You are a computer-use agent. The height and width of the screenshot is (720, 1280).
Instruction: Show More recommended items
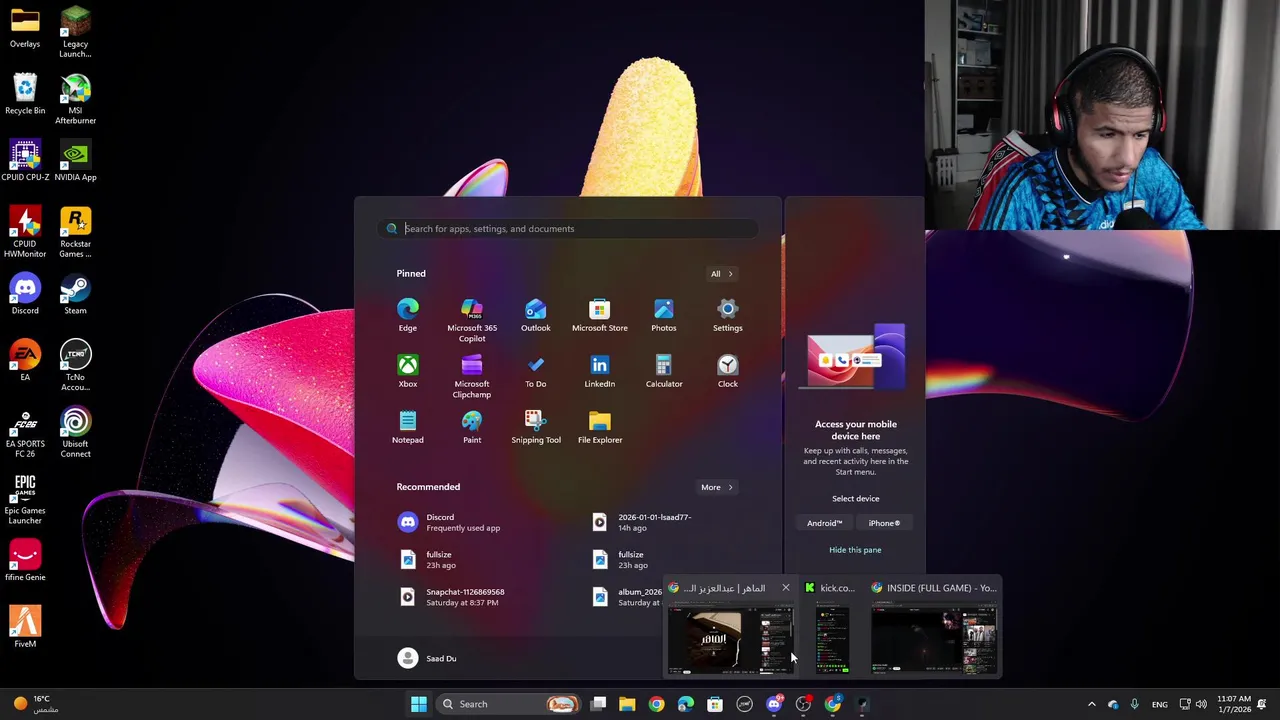[x=717, y=487]
